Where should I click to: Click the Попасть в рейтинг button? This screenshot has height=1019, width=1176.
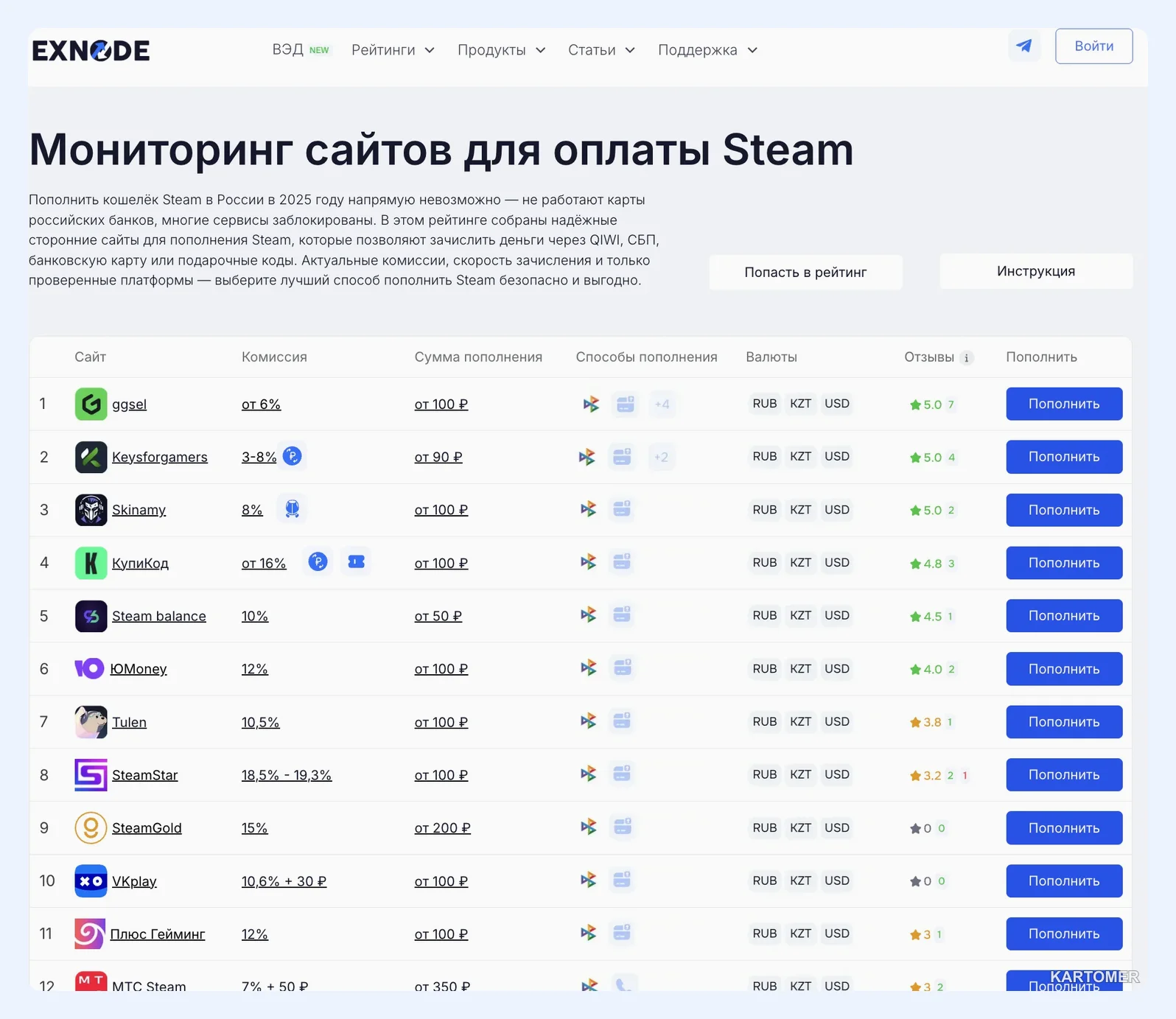coord(805,272)
